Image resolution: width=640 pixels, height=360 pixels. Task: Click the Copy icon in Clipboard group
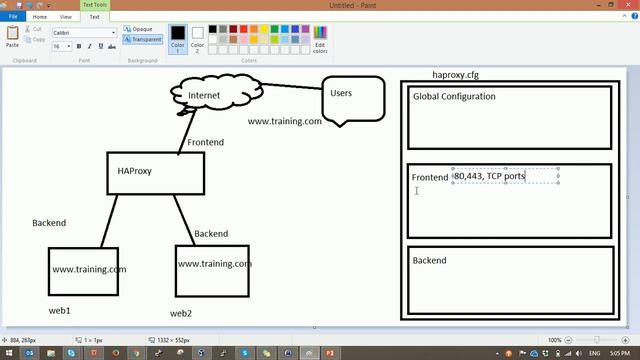point(27,40)
